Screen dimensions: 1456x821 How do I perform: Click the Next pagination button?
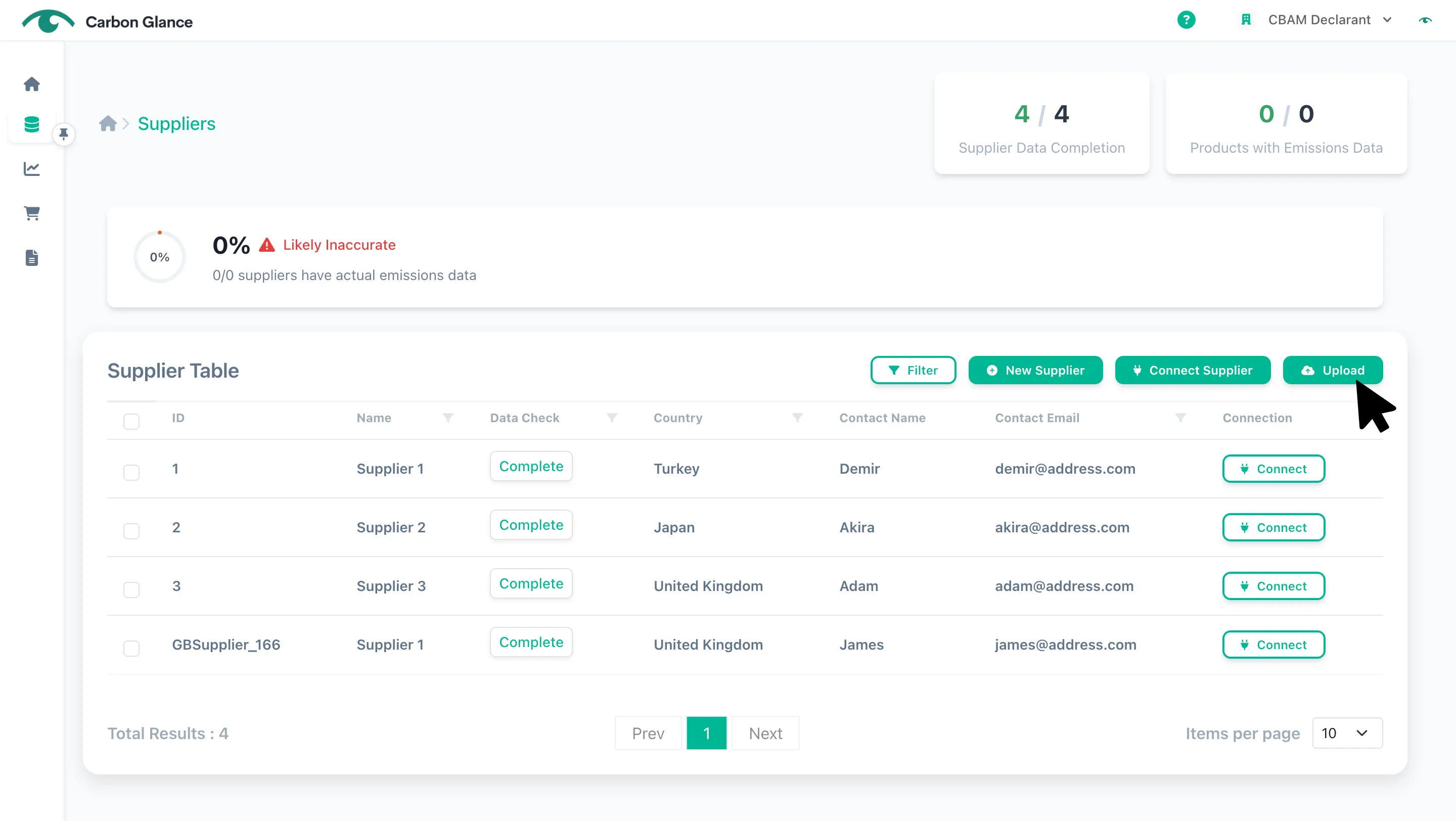(765, 733)
